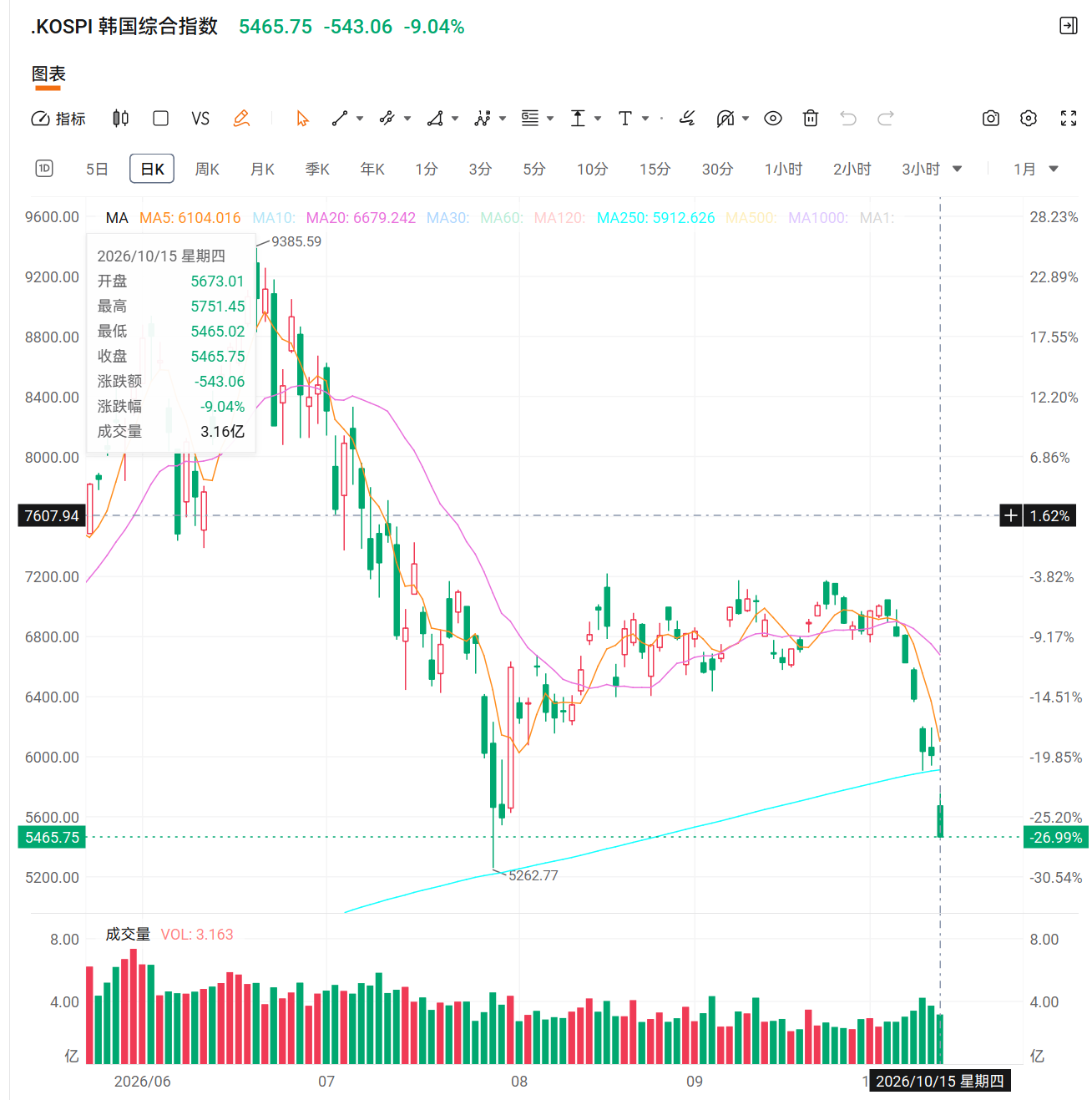Expand the wave pattern tool dropdown

503,119
